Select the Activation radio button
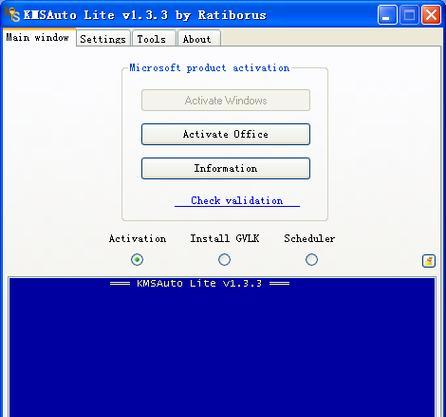Viewport: 446px width, 417px height. [137, 259]
